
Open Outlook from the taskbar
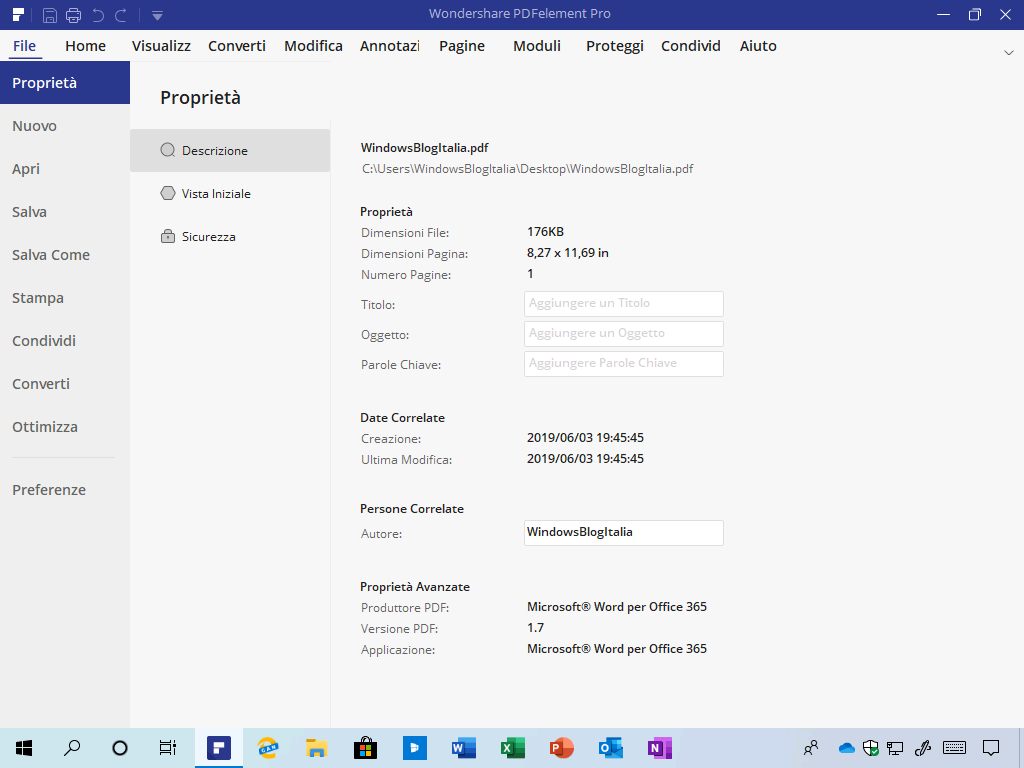[x=611, y=748]
